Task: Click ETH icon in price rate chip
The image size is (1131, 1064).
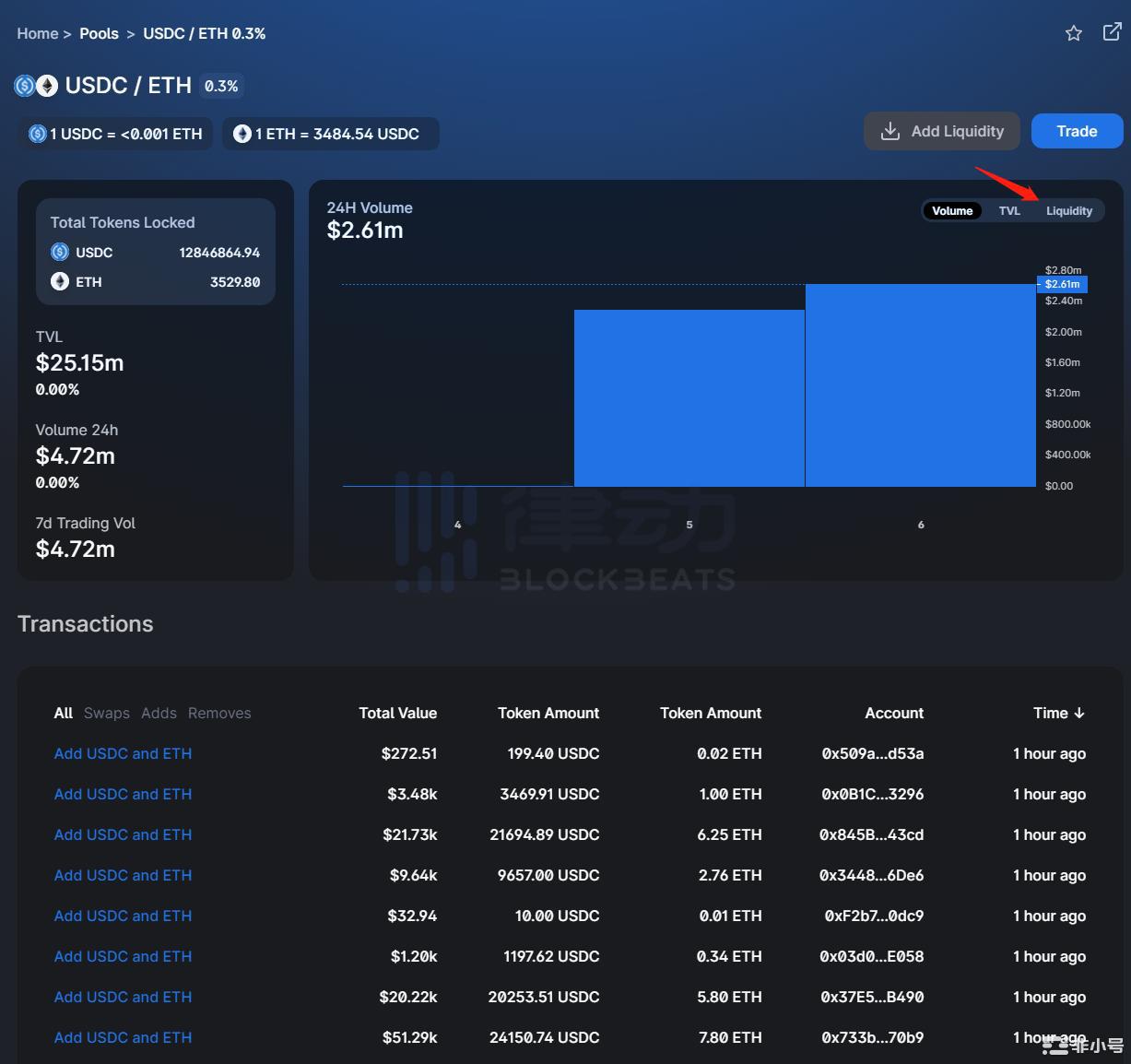Action: [242, 134]
